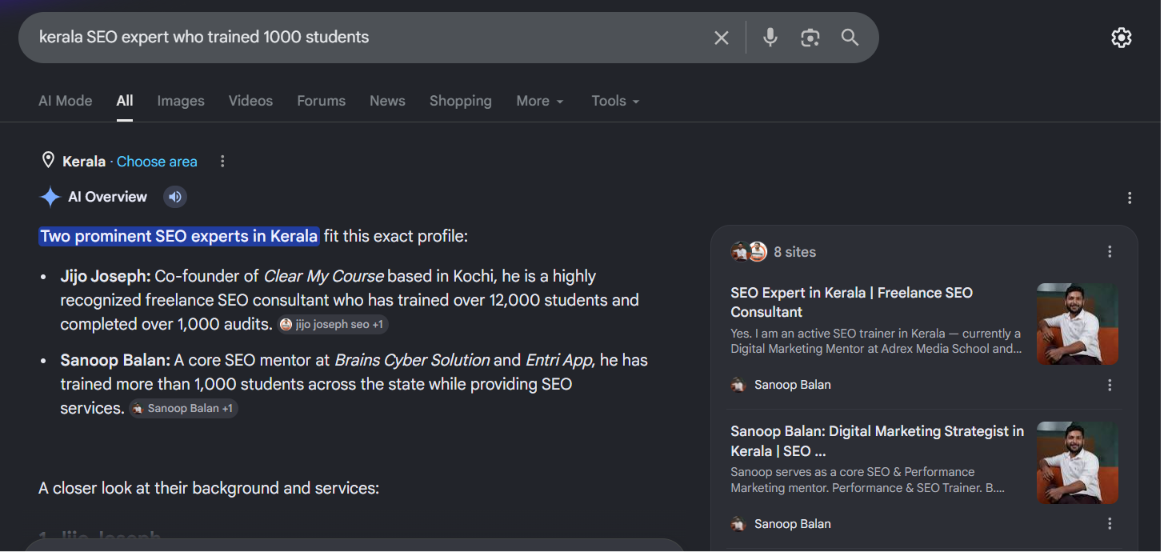Click Sanoop Balan source under Digital Marketing Strategist result
Viewport: 1161px width, 552px height.
pyautogui.click(x=780, y=524)
